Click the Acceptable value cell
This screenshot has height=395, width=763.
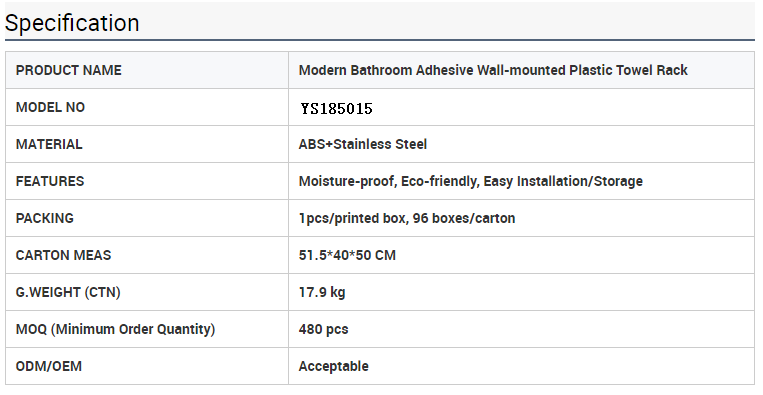(521, 366)
